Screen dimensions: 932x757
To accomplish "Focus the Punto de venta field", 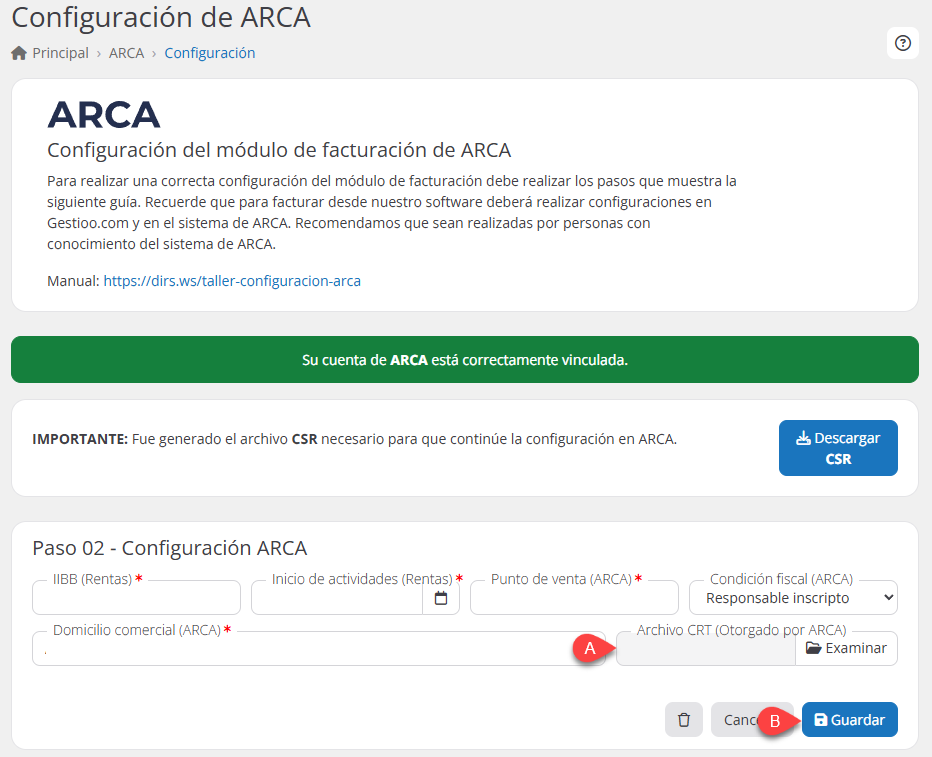I will coord(574,599).
